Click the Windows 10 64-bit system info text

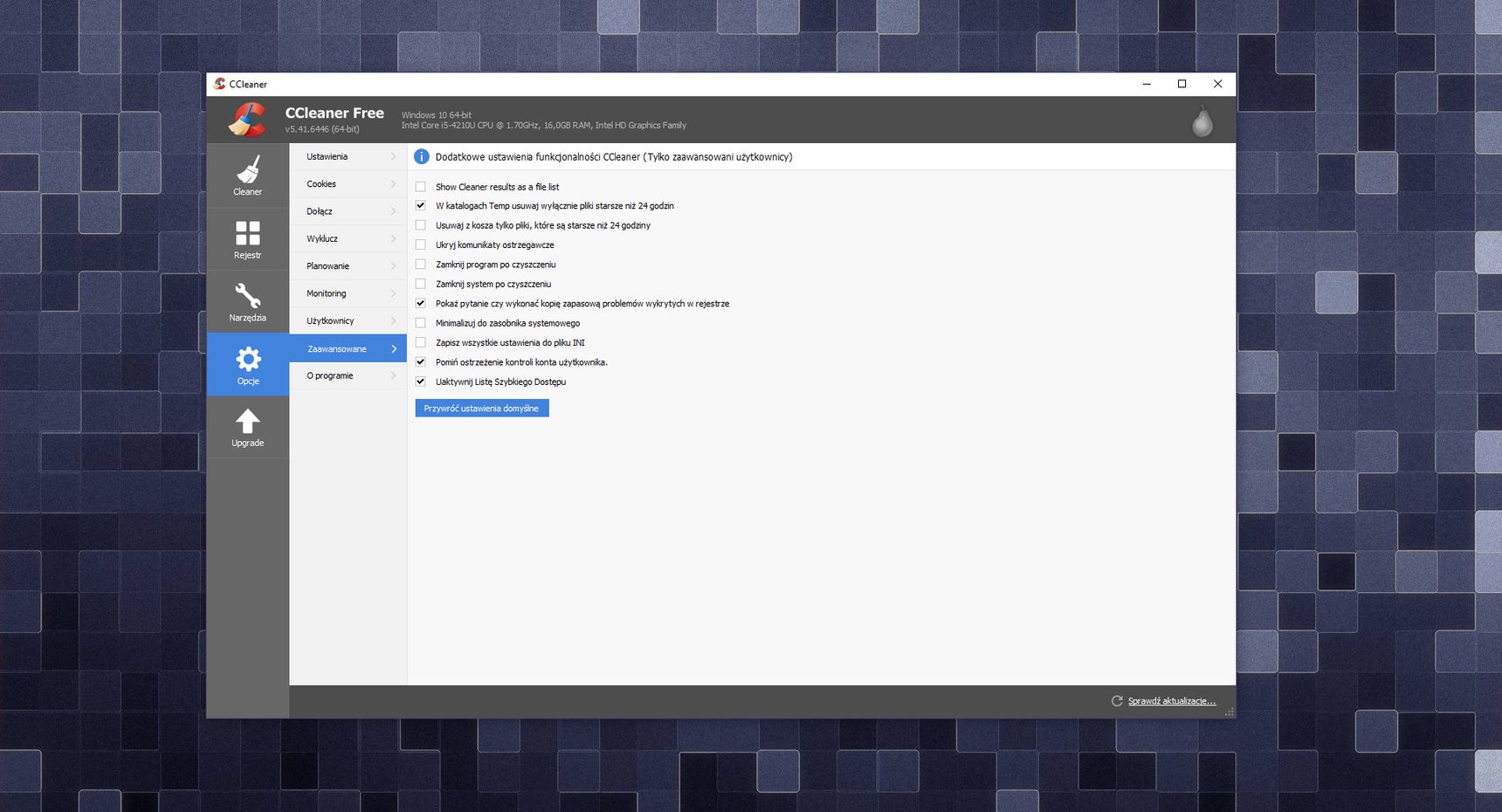pos(437,115)
